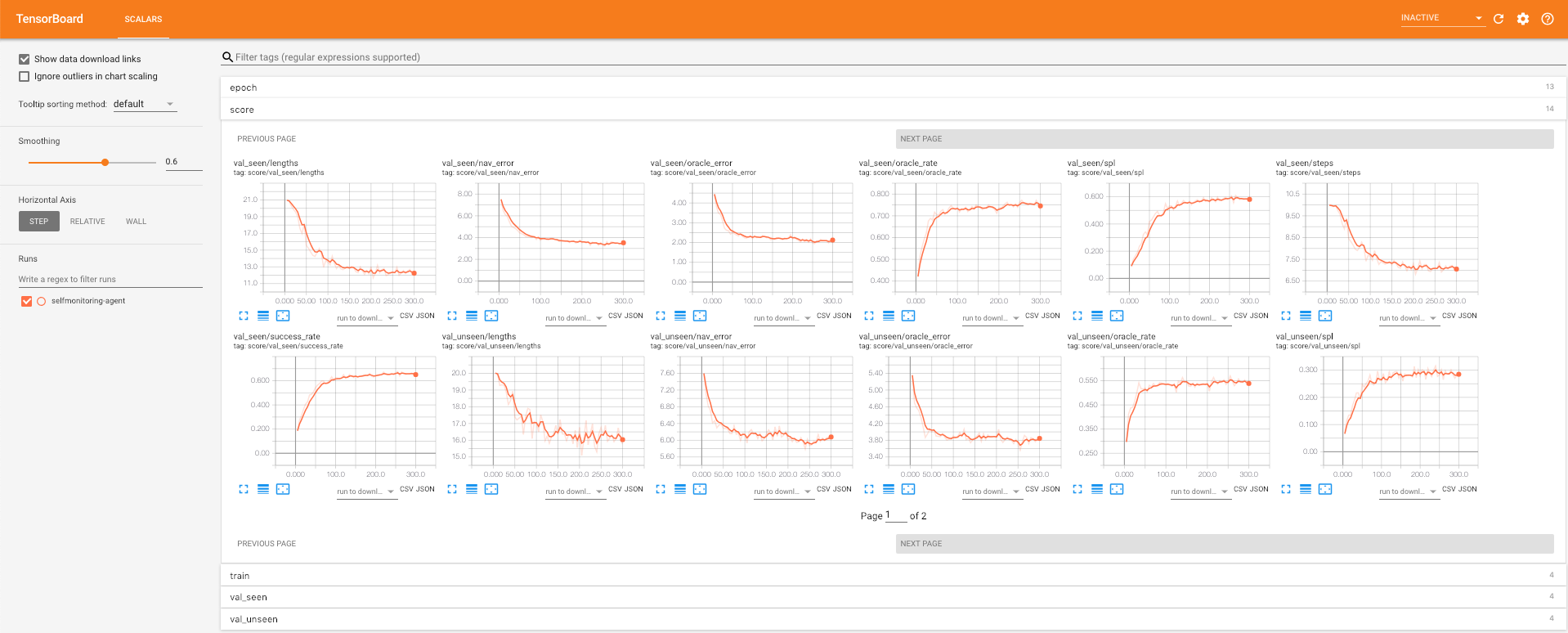The width and height of the screenshot is (1568, 633).
Task: Download CSV for val_seen/lengths
Action: coord(406,316)
